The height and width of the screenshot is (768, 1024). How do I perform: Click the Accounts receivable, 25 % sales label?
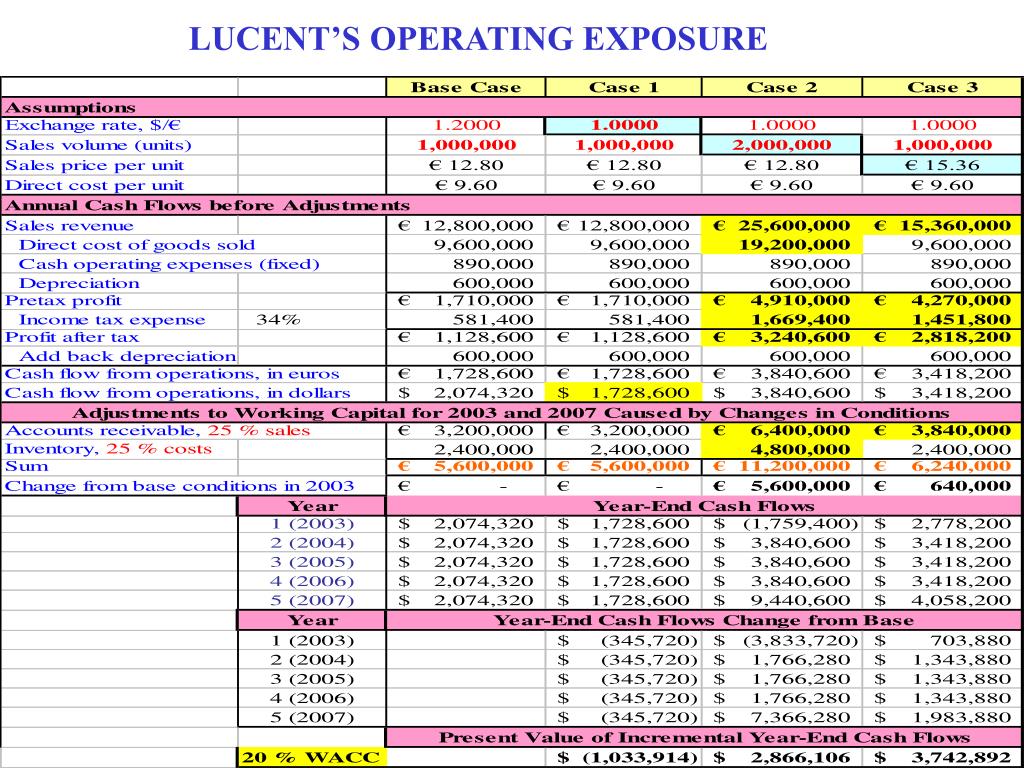157,430
